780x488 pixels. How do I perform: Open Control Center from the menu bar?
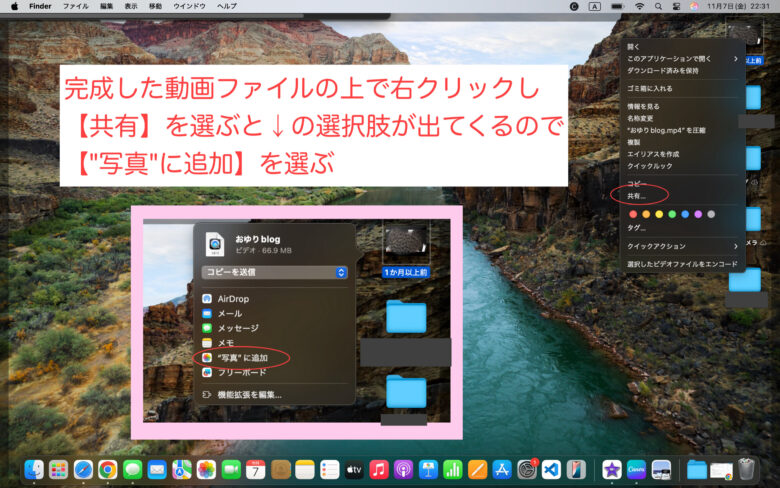coord(676,6)
